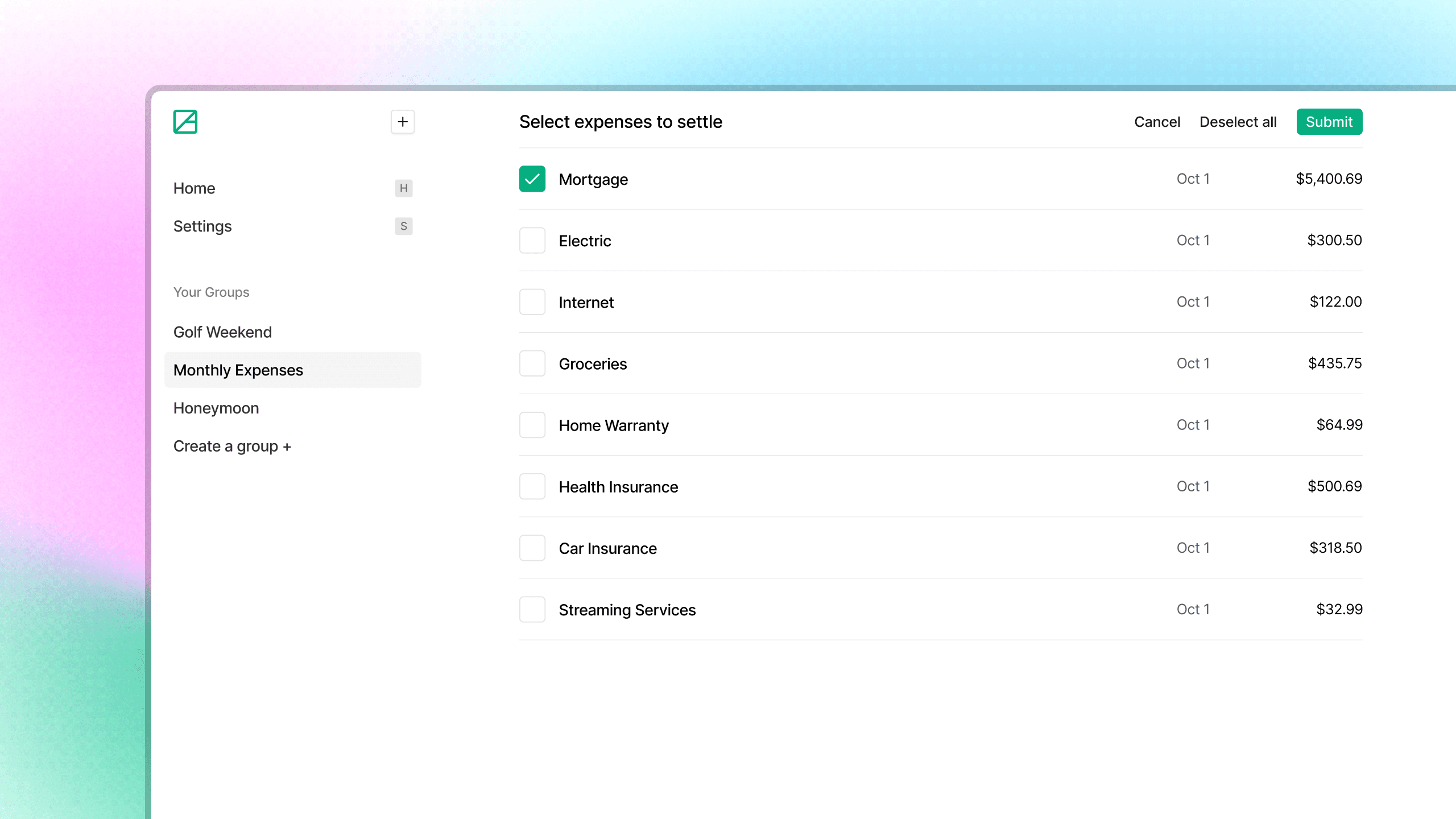Select the Monthly Expenses group
1456x819 pixels.
238,370
